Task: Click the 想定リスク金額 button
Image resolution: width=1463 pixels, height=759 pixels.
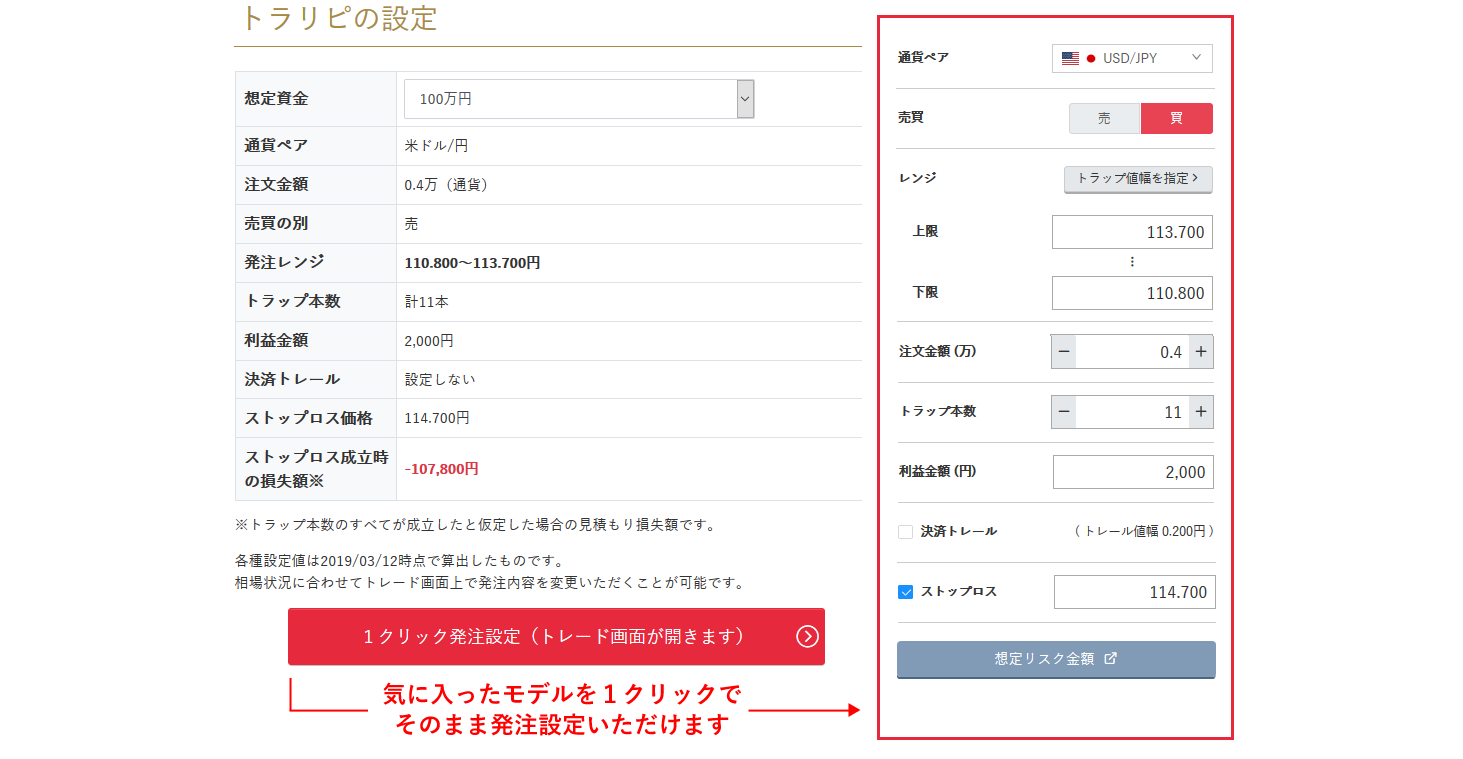Action: 1056,660
